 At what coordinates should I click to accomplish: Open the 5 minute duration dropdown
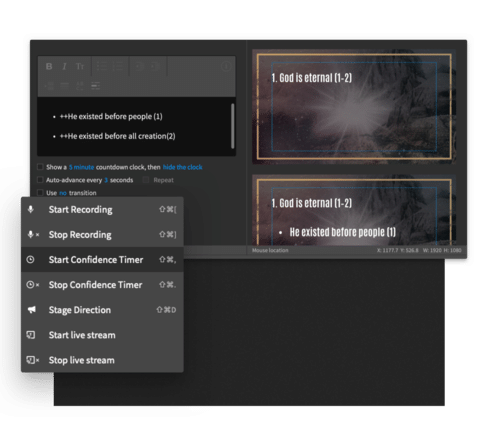82,167
